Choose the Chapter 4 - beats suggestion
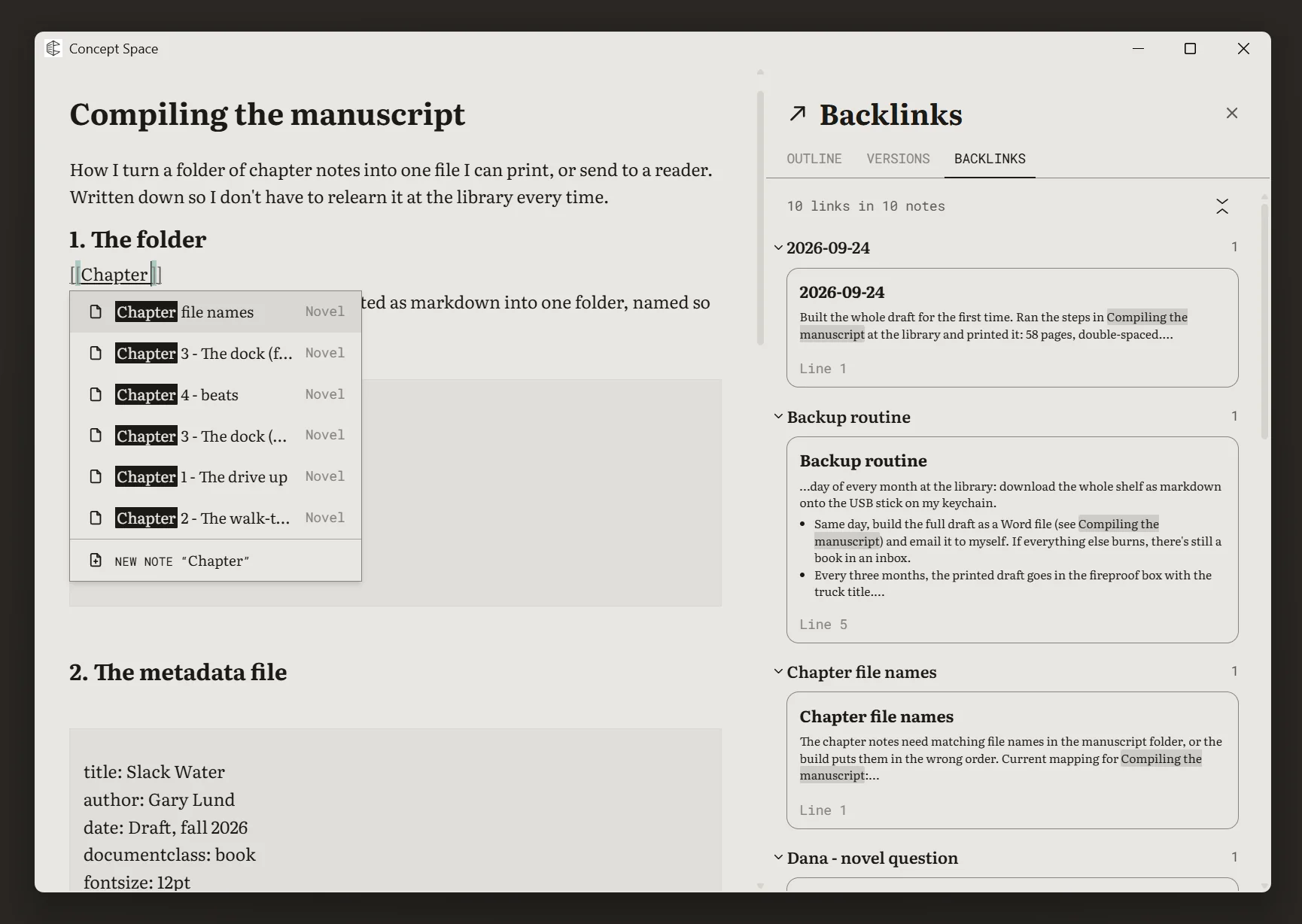The width and height of the screenshot is (1302, 924). click(x=215, y=394)
